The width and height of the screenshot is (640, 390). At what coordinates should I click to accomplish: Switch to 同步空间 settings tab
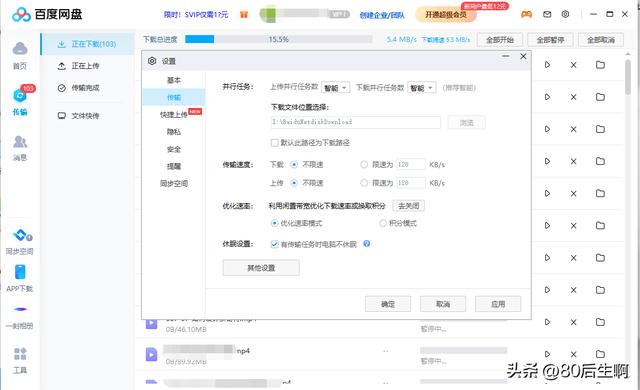pyautogui.click(x=173, y=184)
